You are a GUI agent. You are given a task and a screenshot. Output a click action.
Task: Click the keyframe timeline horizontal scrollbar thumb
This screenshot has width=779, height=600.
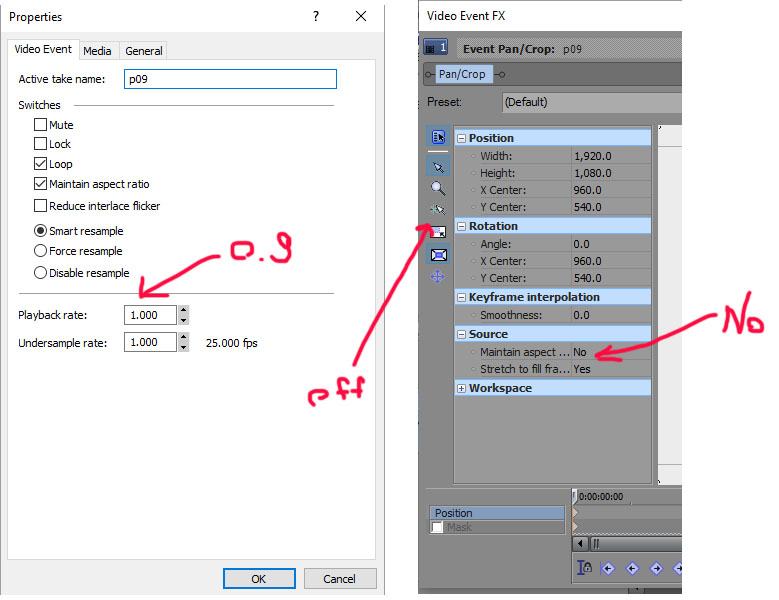coord(636,543)
